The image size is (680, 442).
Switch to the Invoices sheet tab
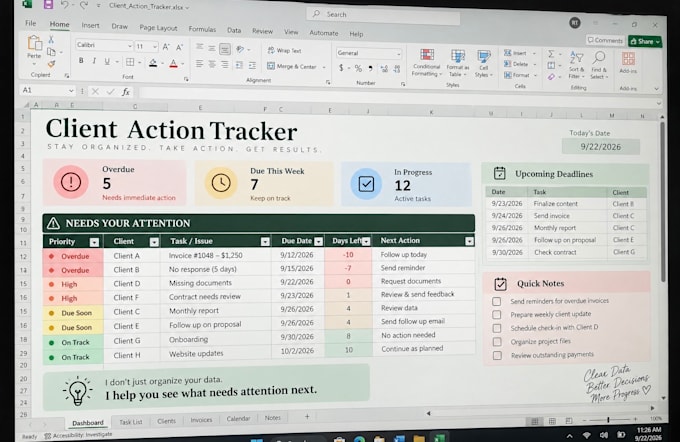coord(201,420)
